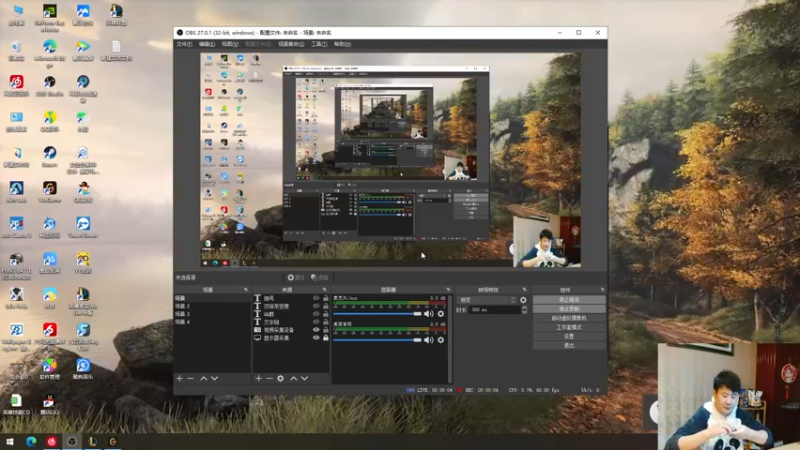Adjust the 桌面音频 volume slider
800x450 pixels.
tap(377, 340)
